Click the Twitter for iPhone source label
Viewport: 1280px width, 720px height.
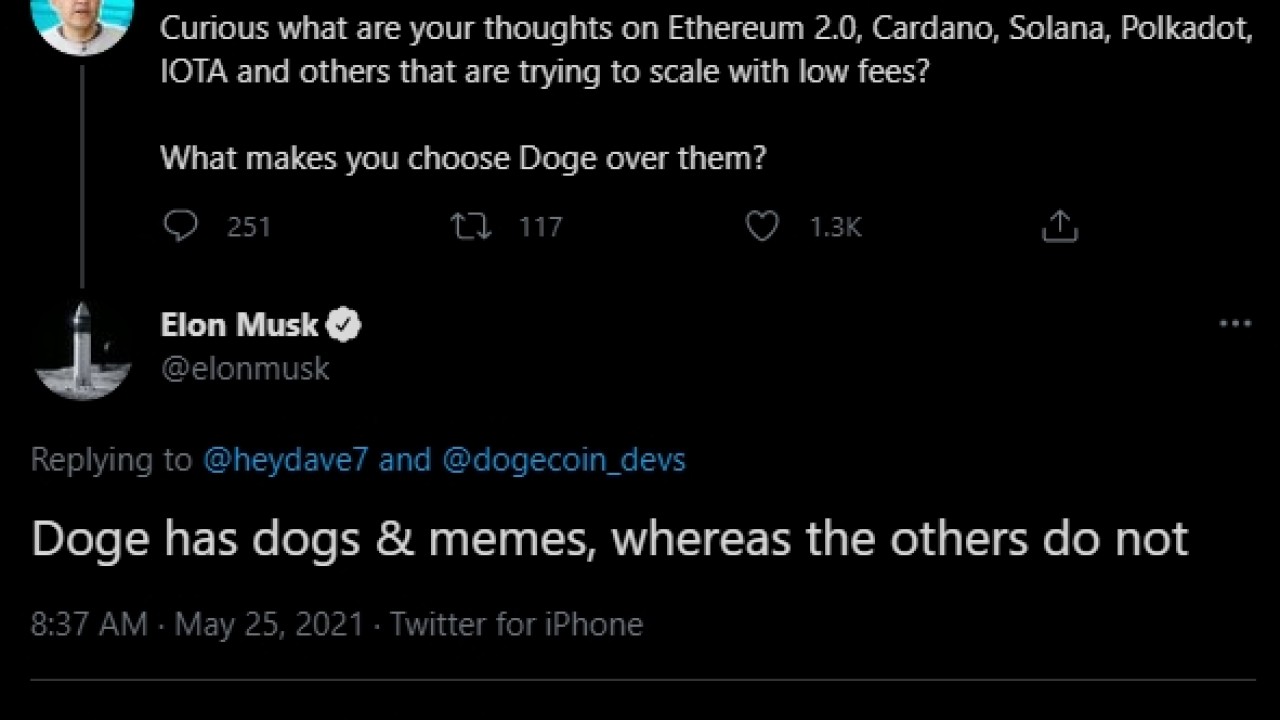516,625
